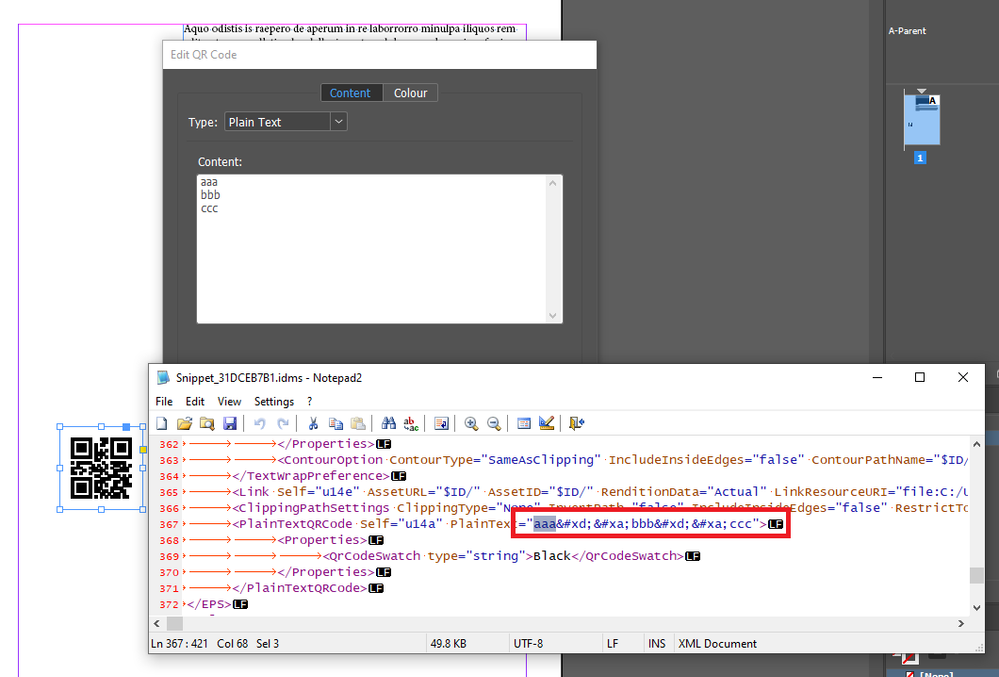Viewport: 999px width, 677px height.
Task: Open Find with the binoculars icon
Action: [x=388, y=424]
